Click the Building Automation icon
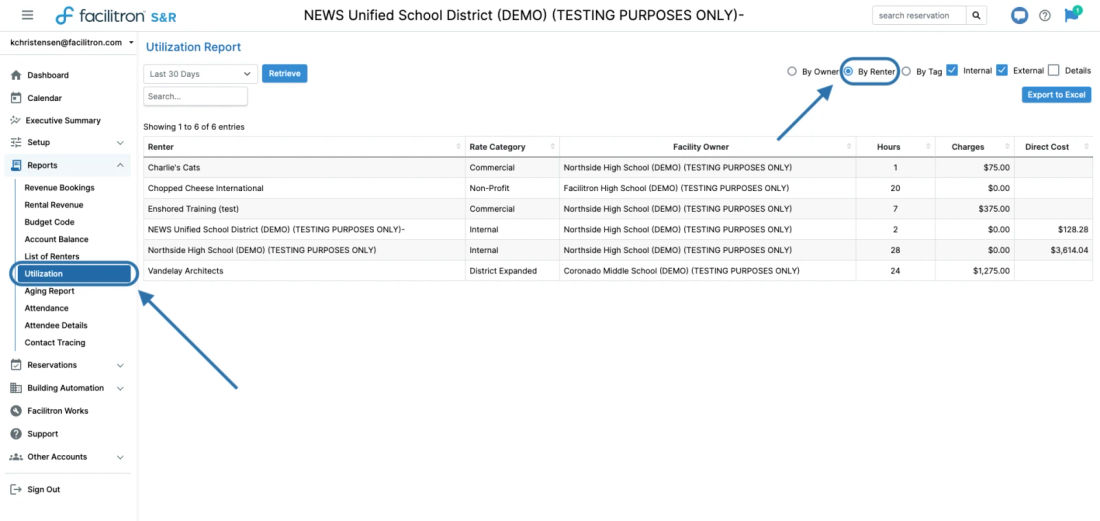1100x521 pixels. click(x=16, y=388)
